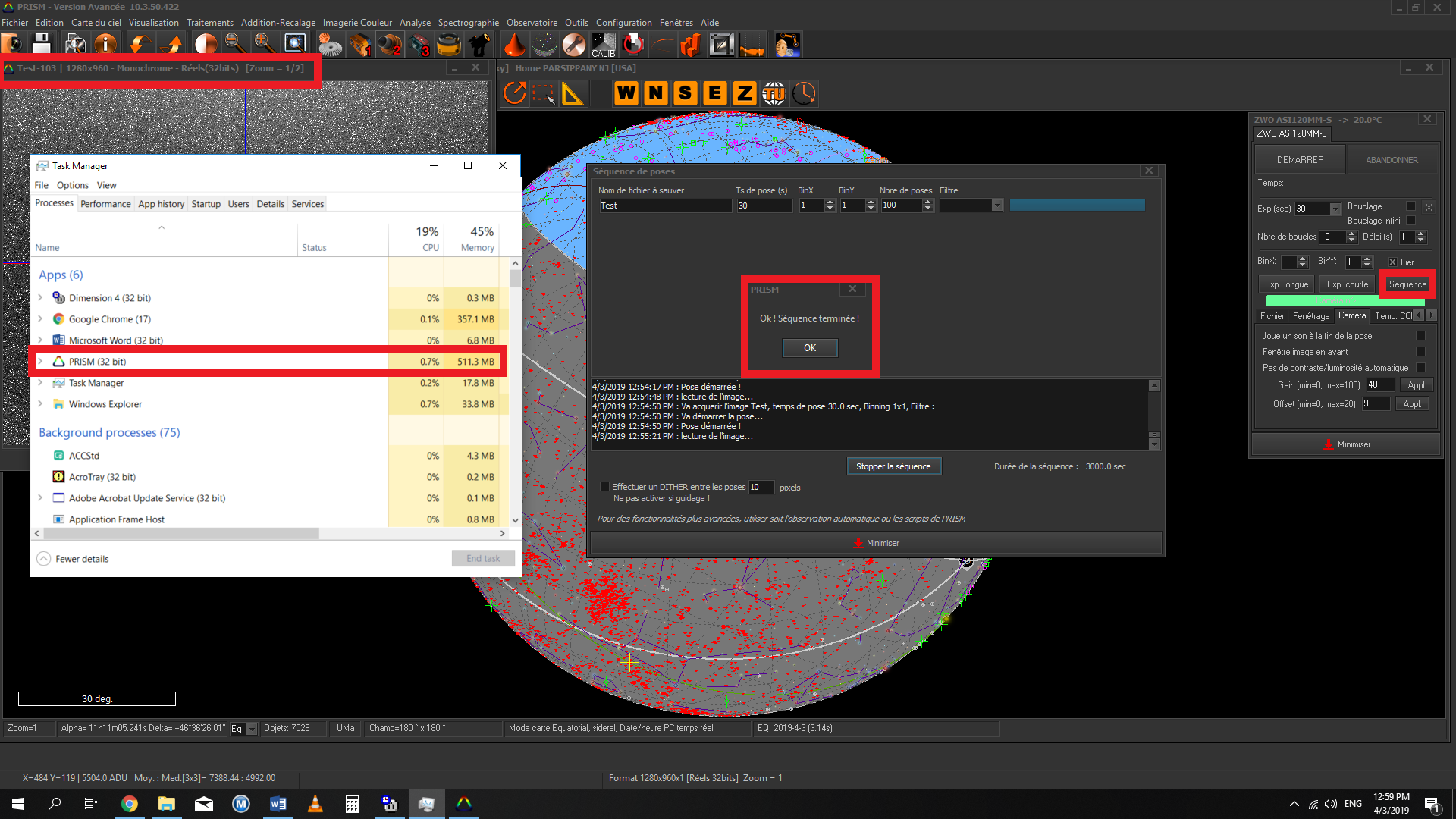Click the Exp Longue button
The height and width of the screenshot is (819, 1456).
click(1286, 284)
